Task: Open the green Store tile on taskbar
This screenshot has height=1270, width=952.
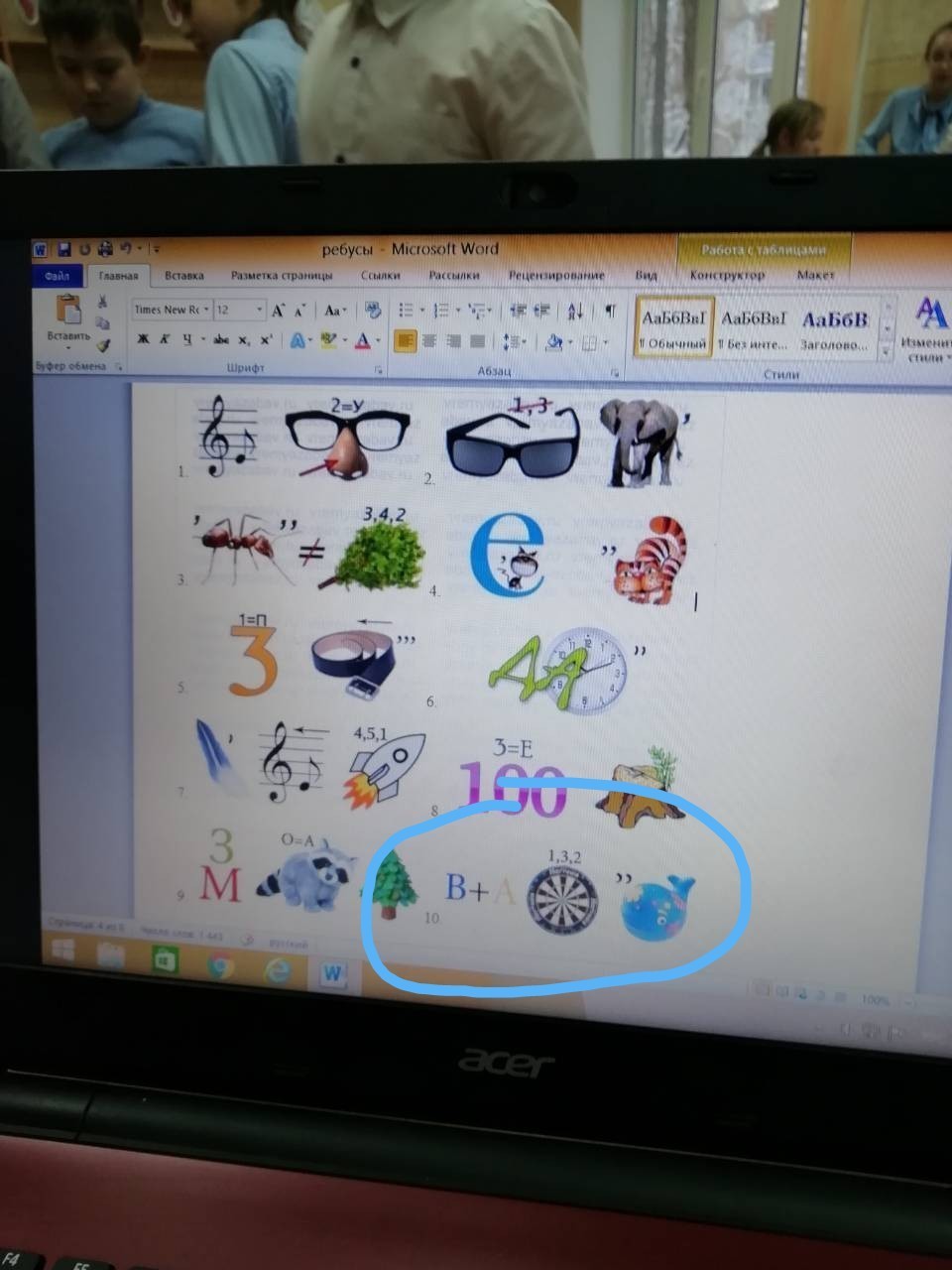Action: point(166,960)
